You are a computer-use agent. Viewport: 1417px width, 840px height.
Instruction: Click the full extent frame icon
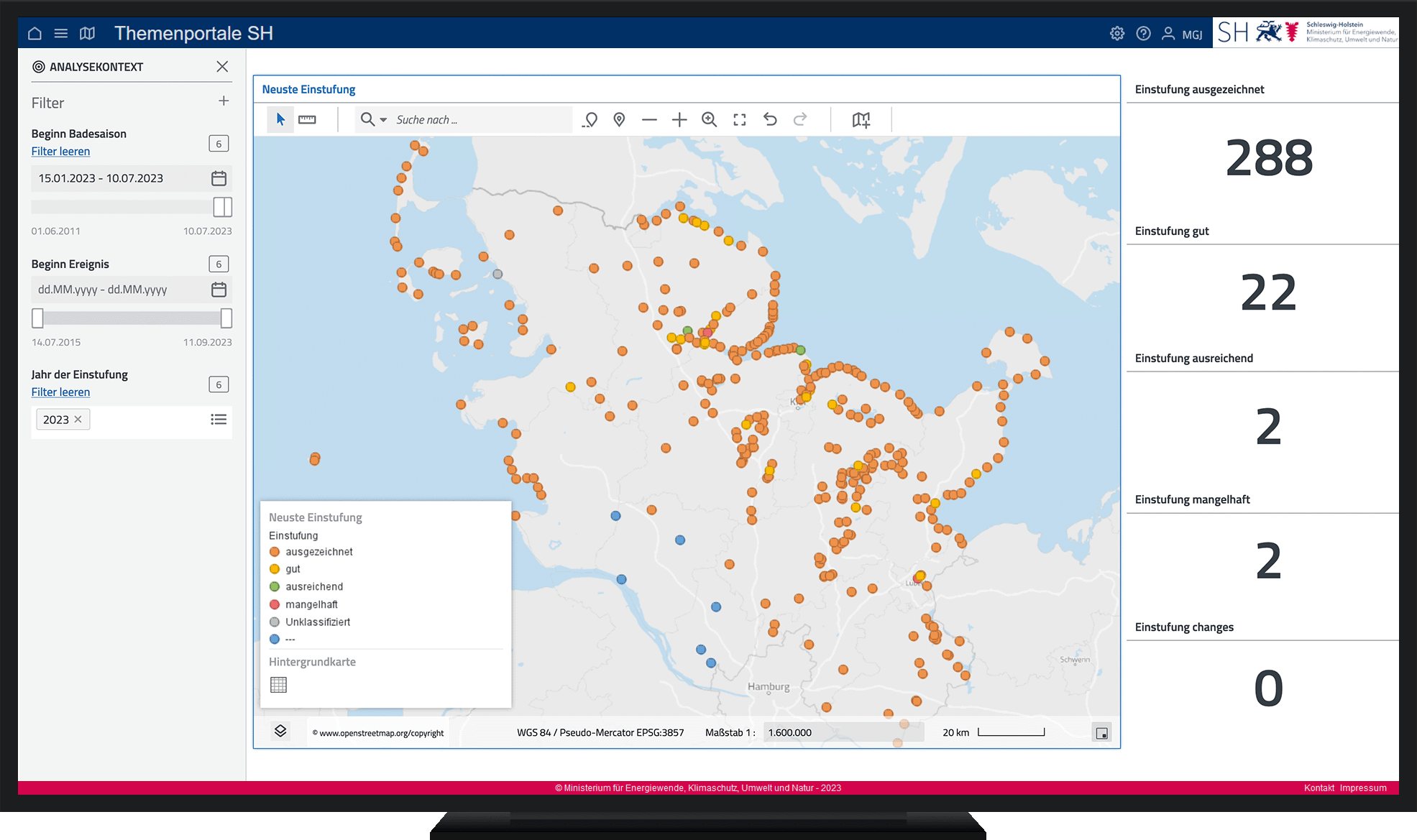740,120
